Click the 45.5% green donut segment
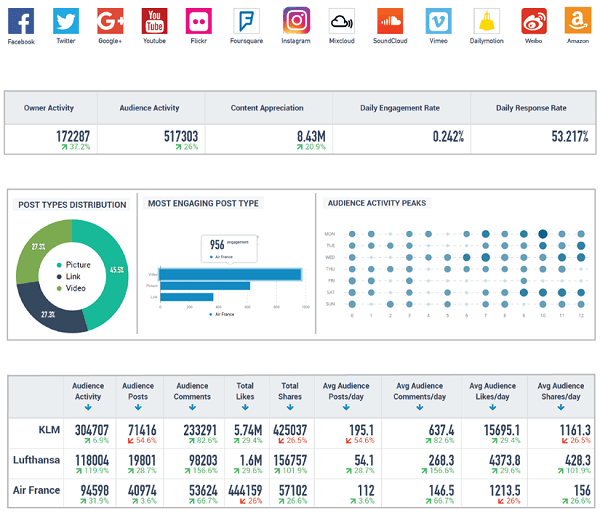Screen dimensions: 600x515 click(x=116, y=268)
